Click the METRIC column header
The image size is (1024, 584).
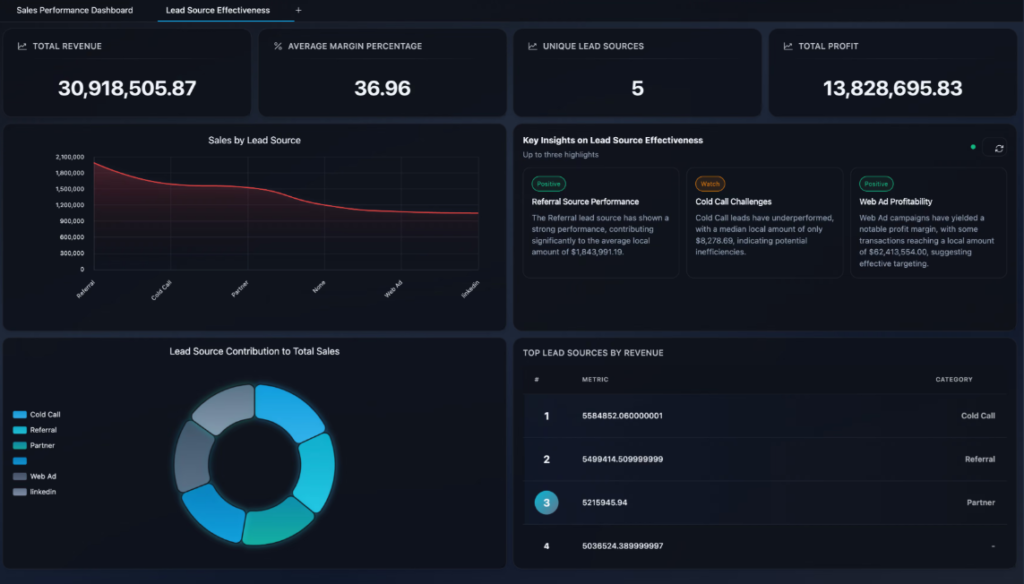point(595,380)
